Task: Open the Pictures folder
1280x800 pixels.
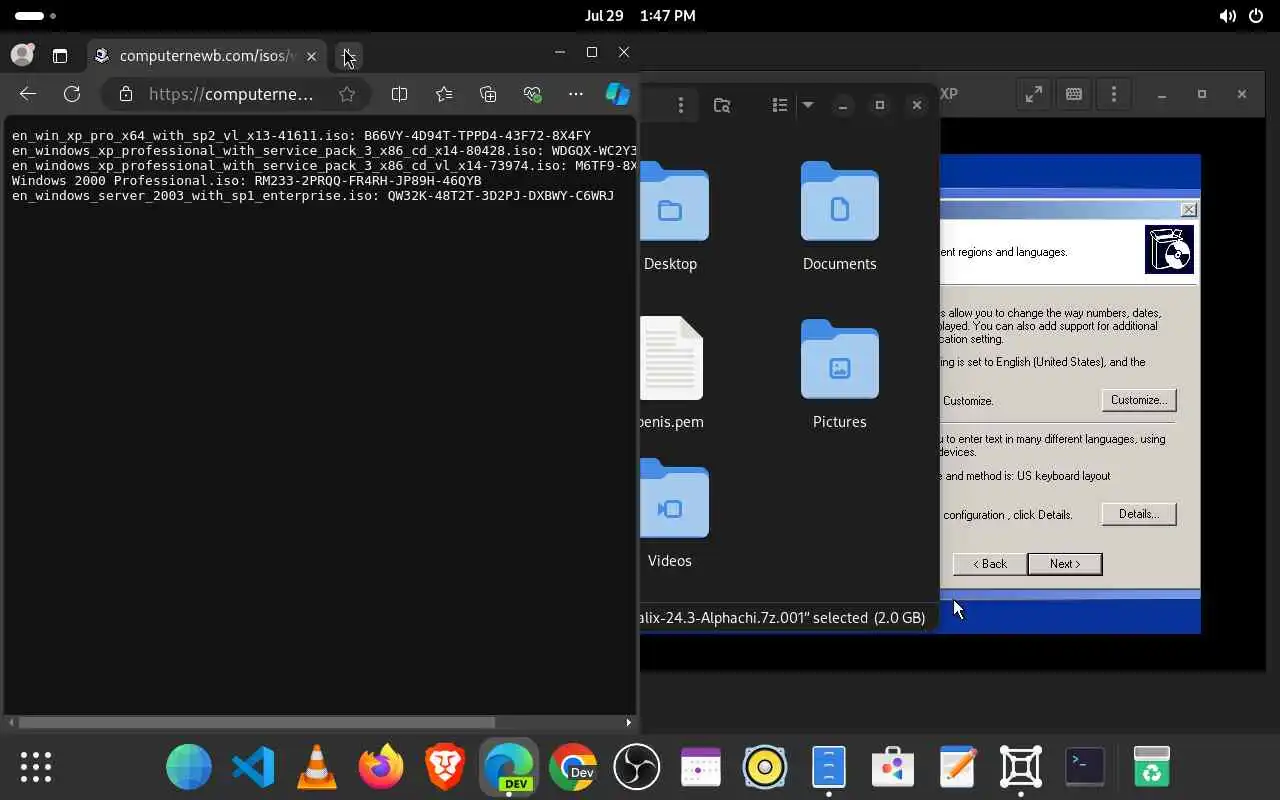Action: coord(840,375)
